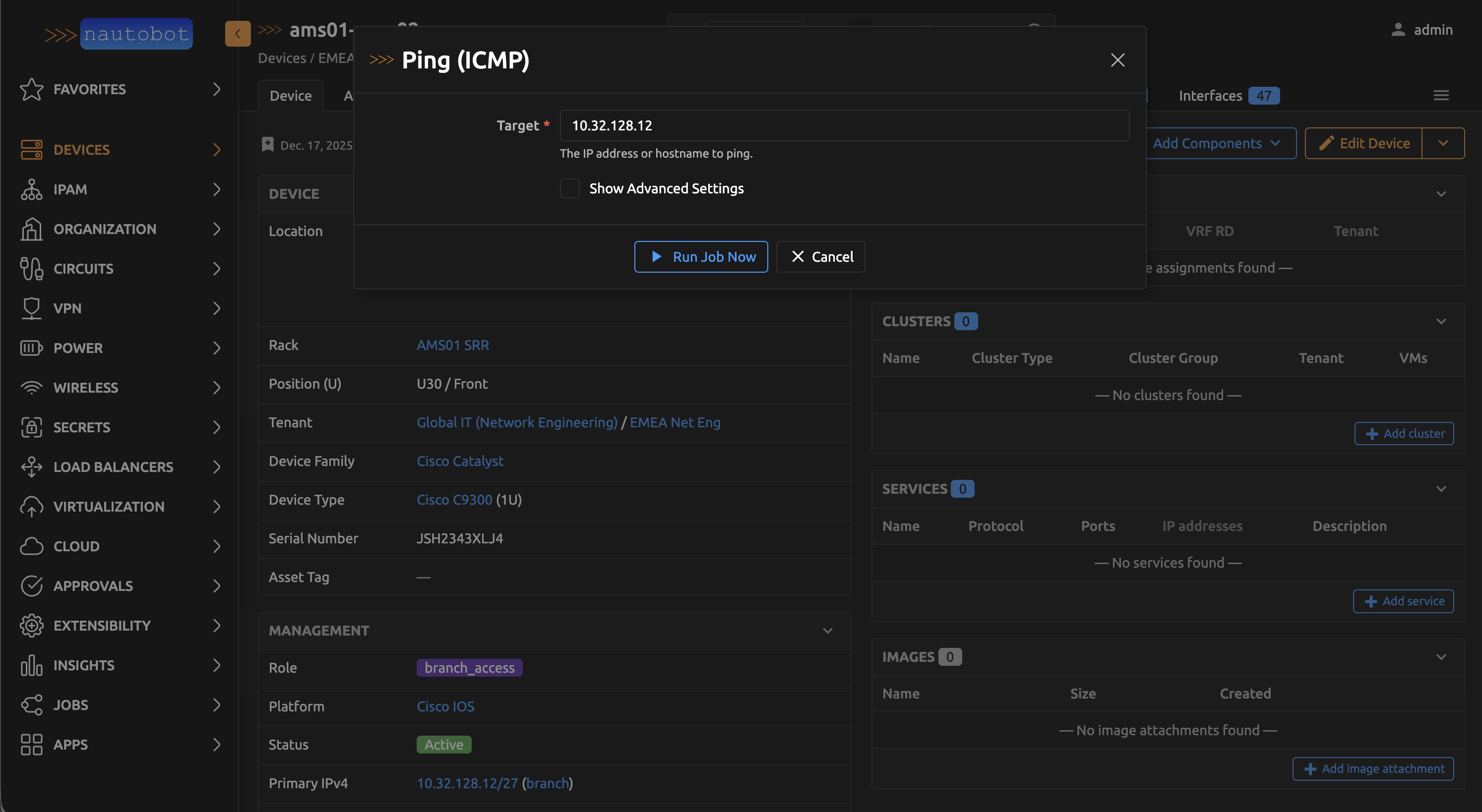Open the Cisco C9300 device type link
Viewport: 1482px width, 812px height.
[x=454, y=500]
